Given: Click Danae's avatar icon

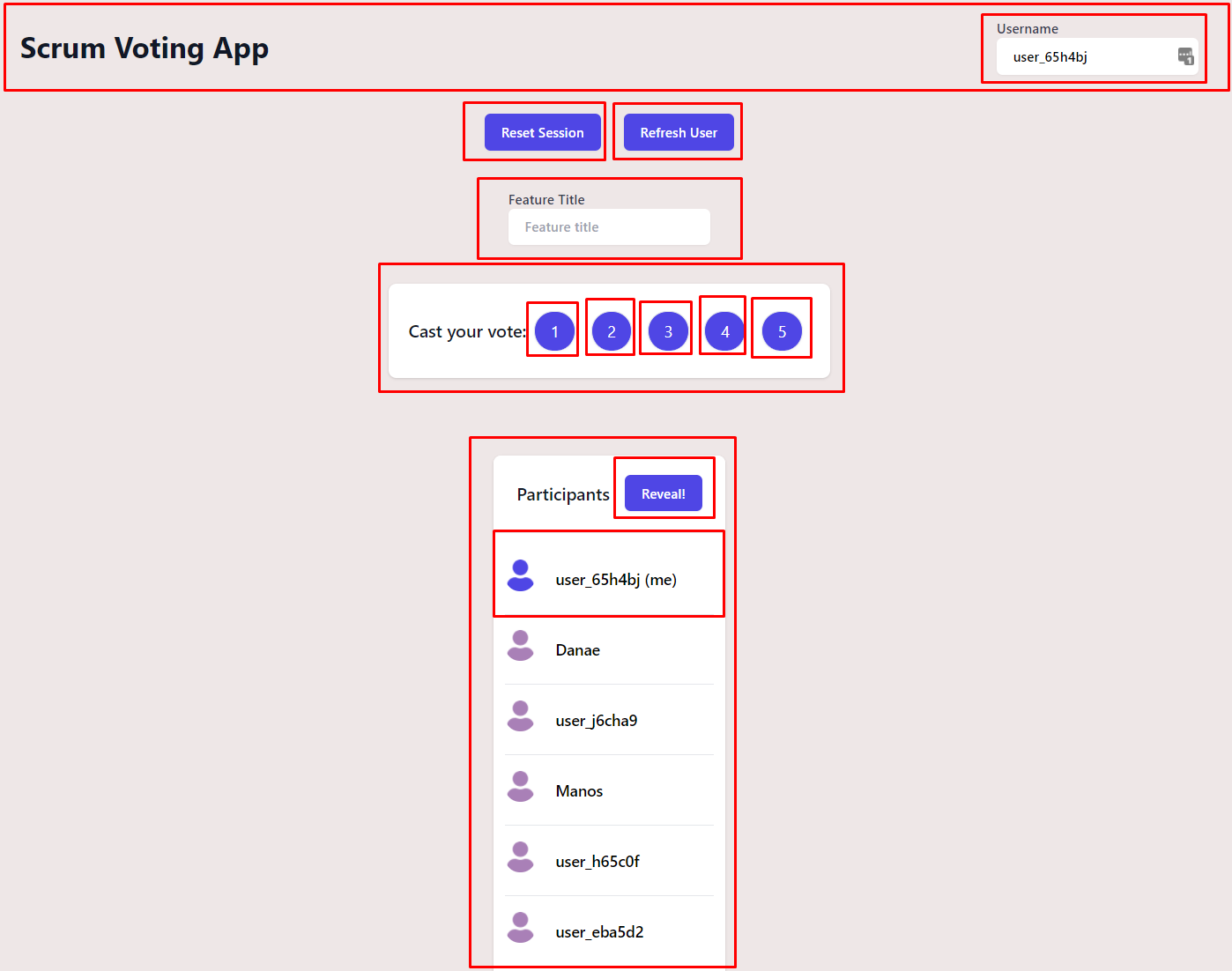Looking at the screenshot, I should tap(521, 646).
